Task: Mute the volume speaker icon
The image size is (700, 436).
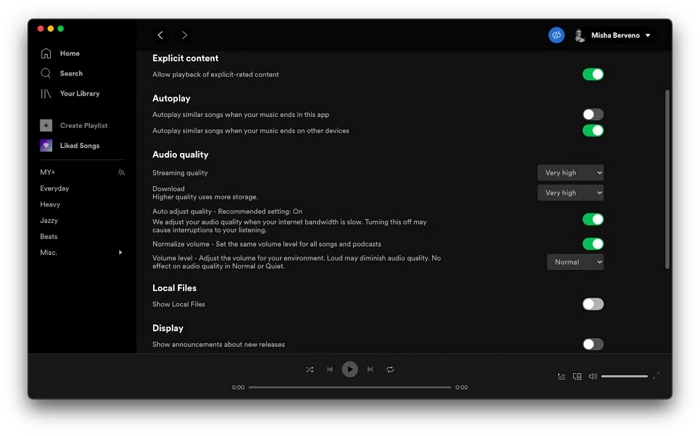Action: coord(592,377)
